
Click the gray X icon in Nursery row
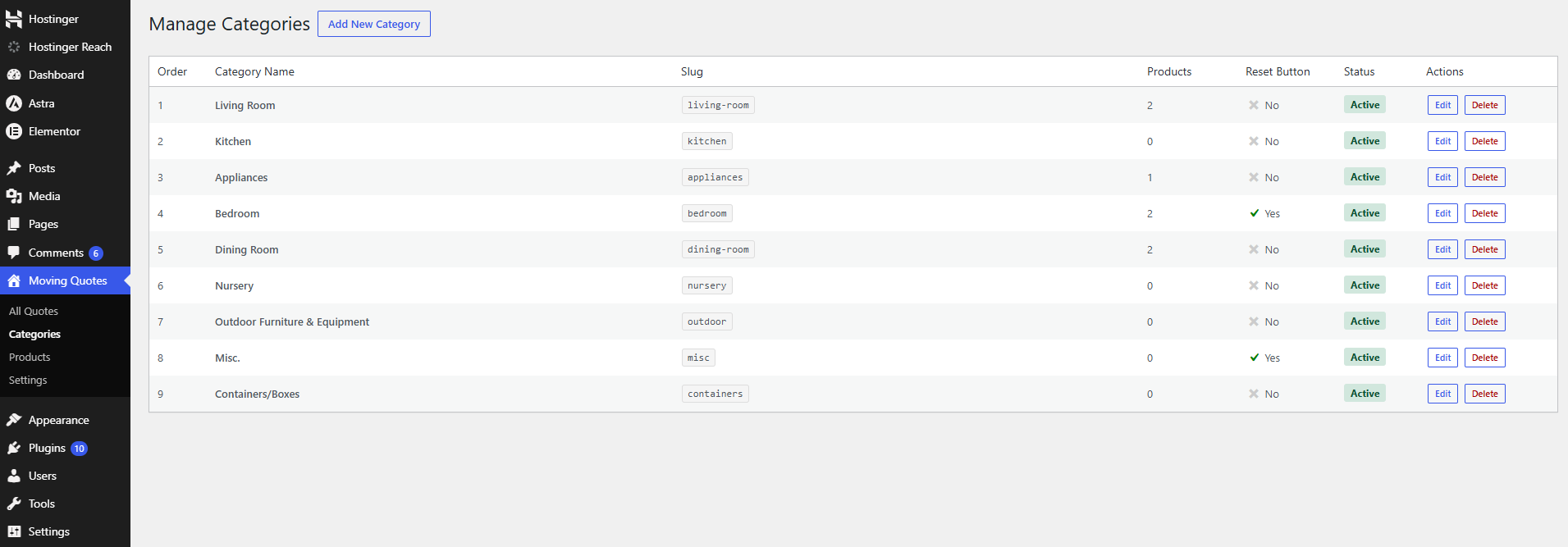point(1254,285)
